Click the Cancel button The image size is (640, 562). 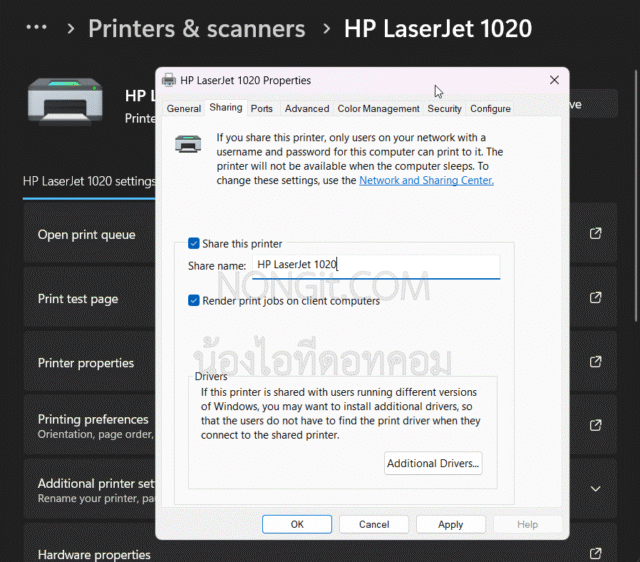pyautogui.click(x=374, y=524)
